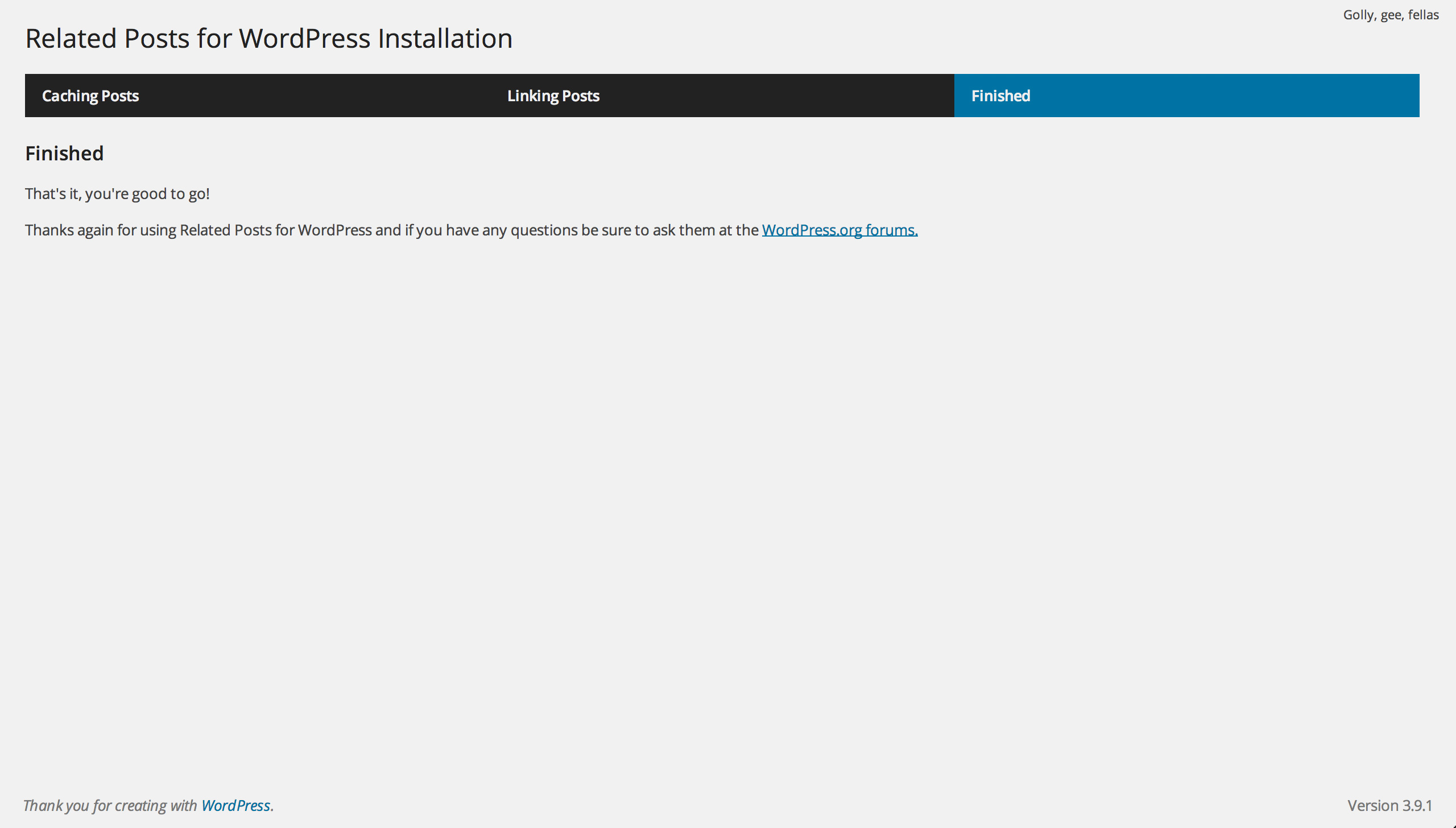Click the 'Golly, gee, fellas' lyric

coord(1391,15)
